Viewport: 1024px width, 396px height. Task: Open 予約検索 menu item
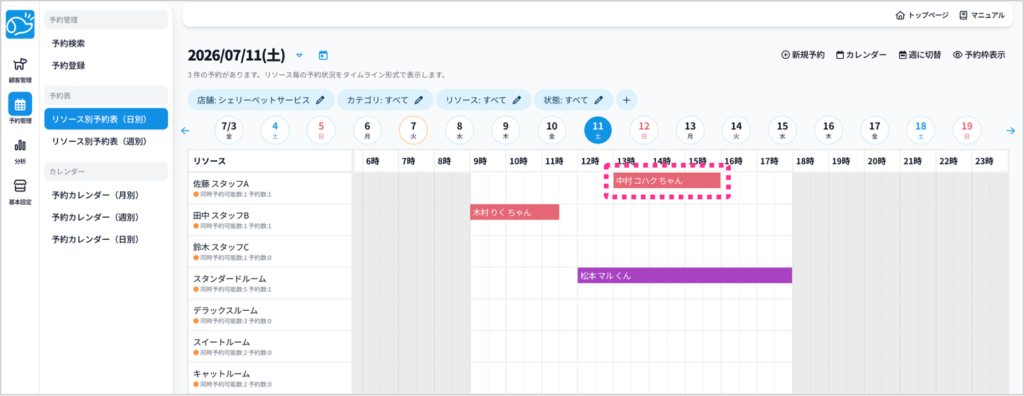tap(106, 43)
